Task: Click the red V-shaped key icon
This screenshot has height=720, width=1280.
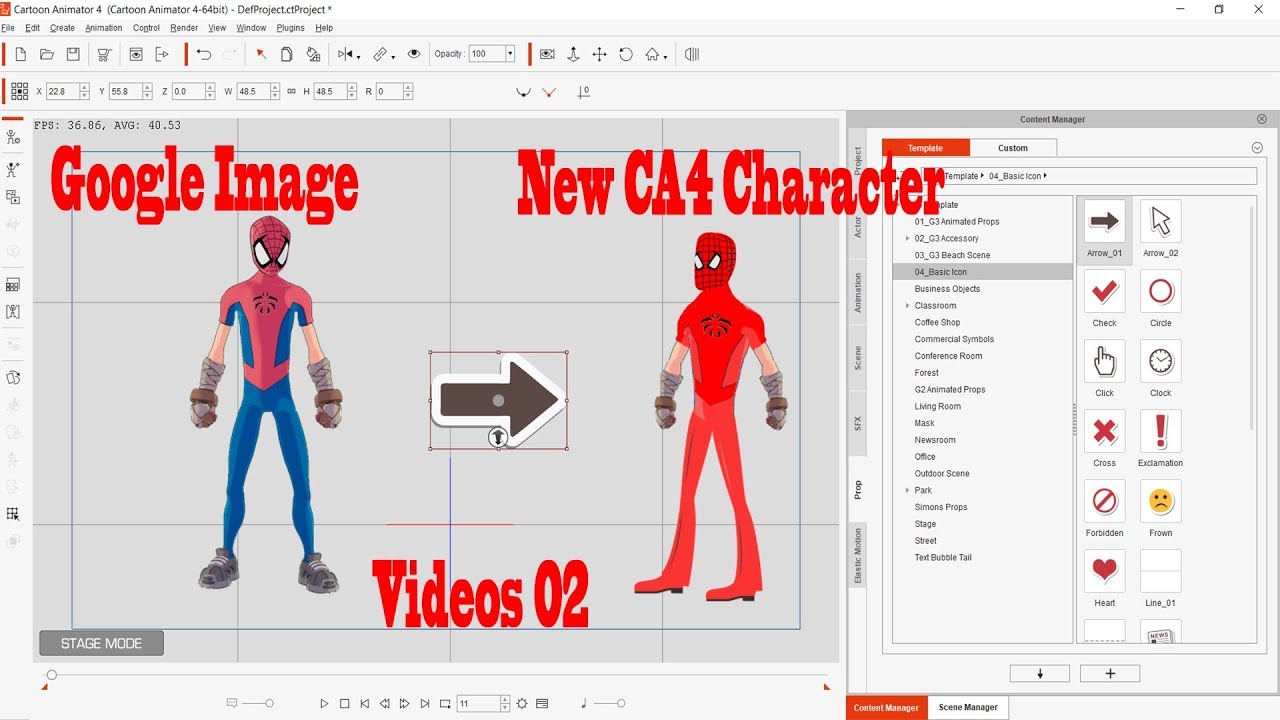Action: tap(549, 92)
